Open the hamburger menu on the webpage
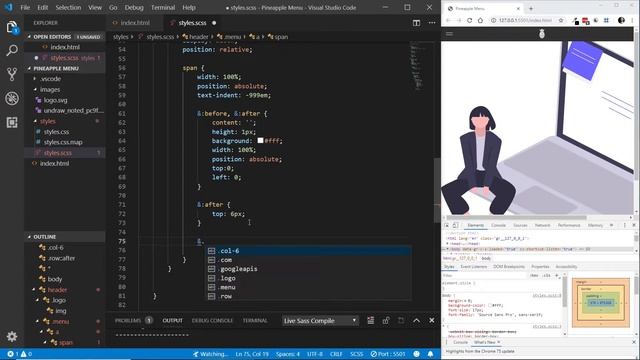This screenshot has width=640, height=360. click(449, 34)
